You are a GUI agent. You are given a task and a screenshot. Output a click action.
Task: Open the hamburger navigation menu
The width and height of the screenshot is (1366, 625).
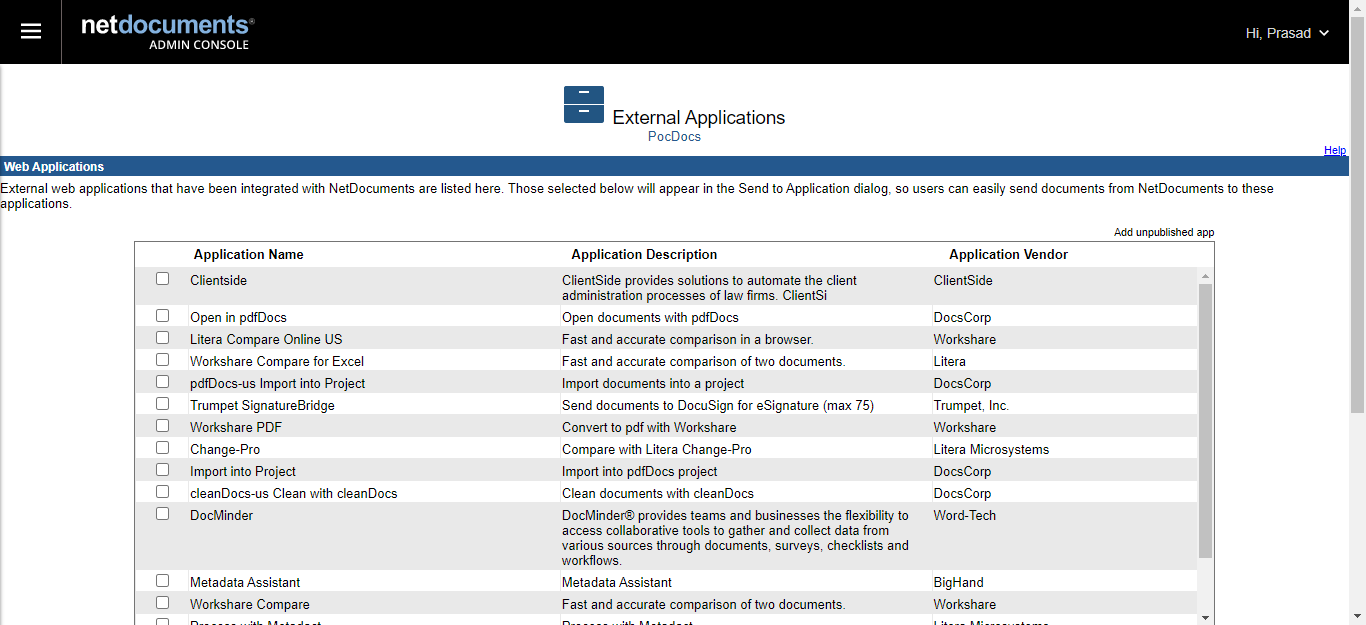(x=31, y=32)
